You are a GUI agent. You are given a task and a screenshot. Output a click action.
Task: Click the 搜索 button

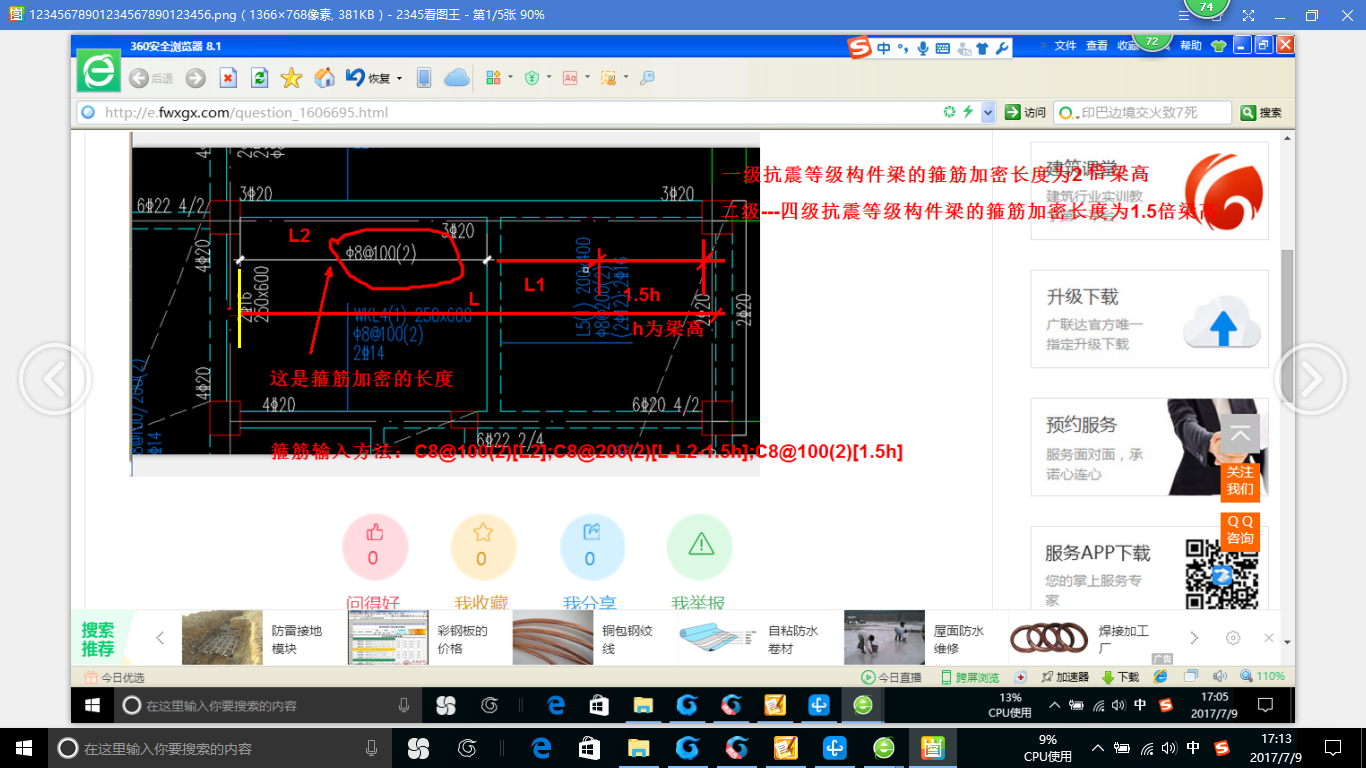[1262, 113]
